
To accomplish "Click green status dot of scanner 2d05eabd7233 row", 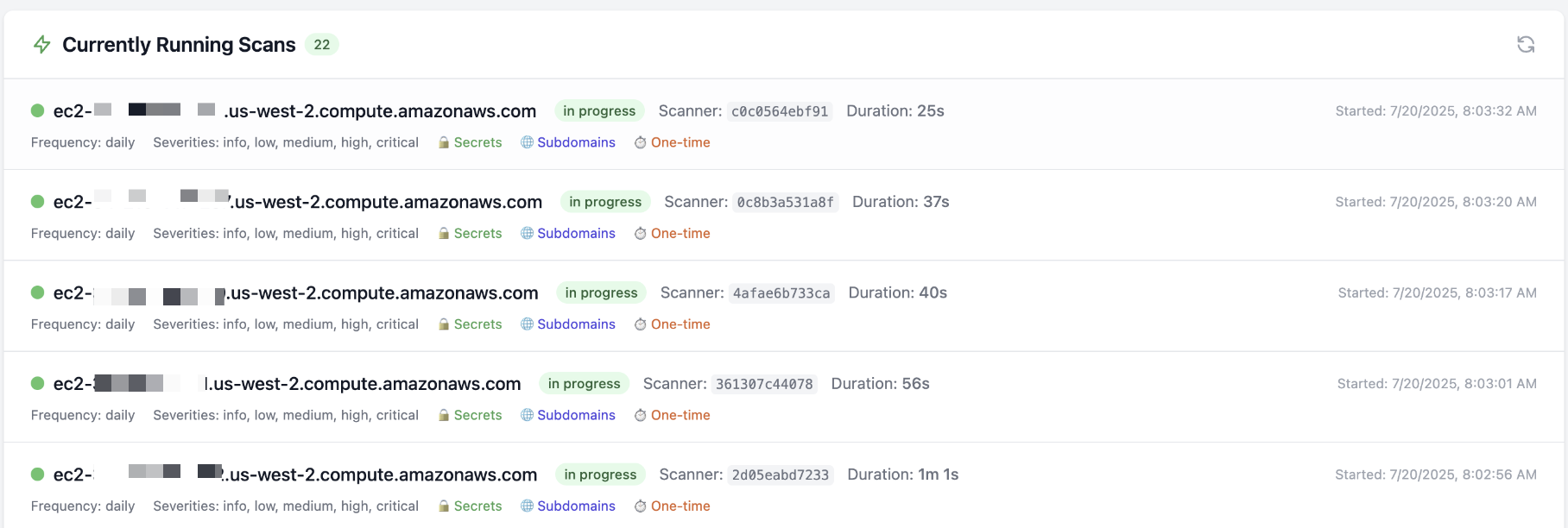I will pos(38,475).
